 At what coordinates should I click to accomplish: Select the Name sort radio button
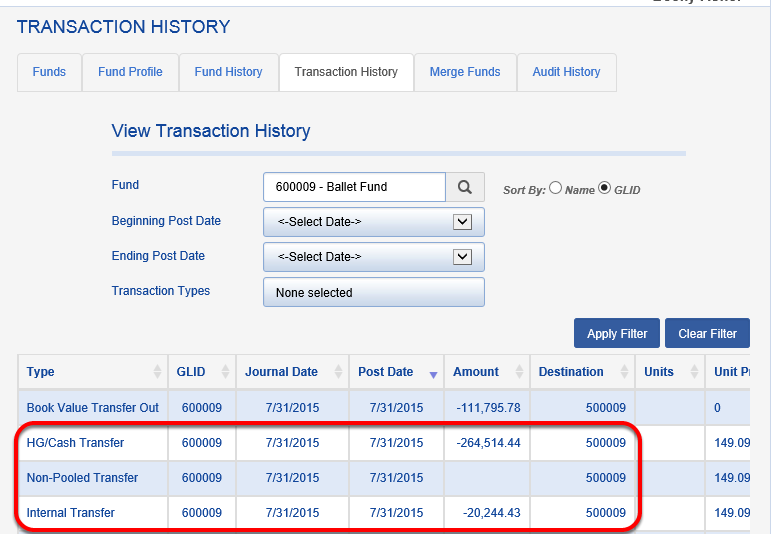tap(556, 188)
